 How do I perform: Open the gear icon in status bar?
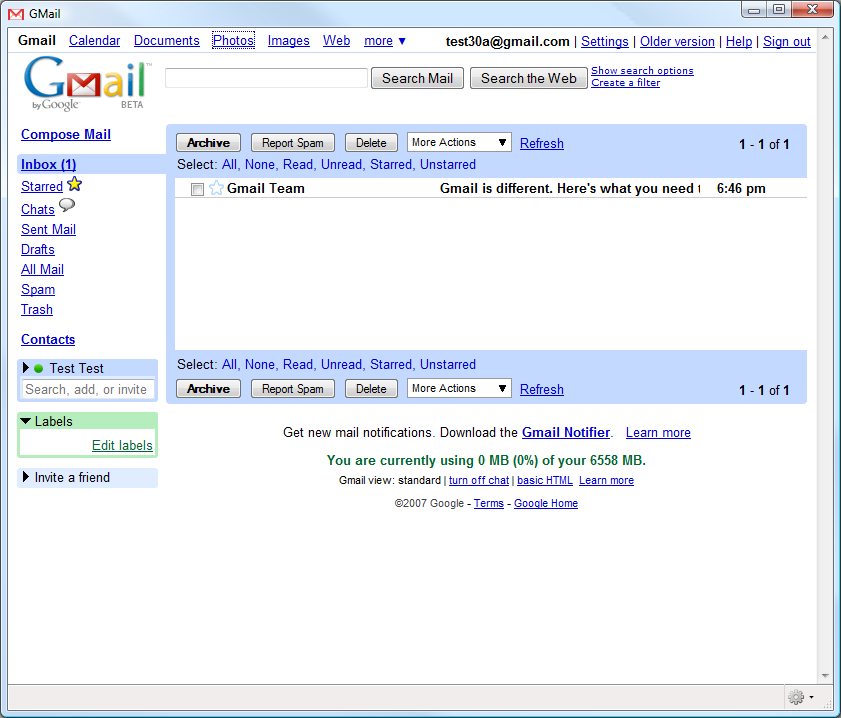(x=796, y=697)
